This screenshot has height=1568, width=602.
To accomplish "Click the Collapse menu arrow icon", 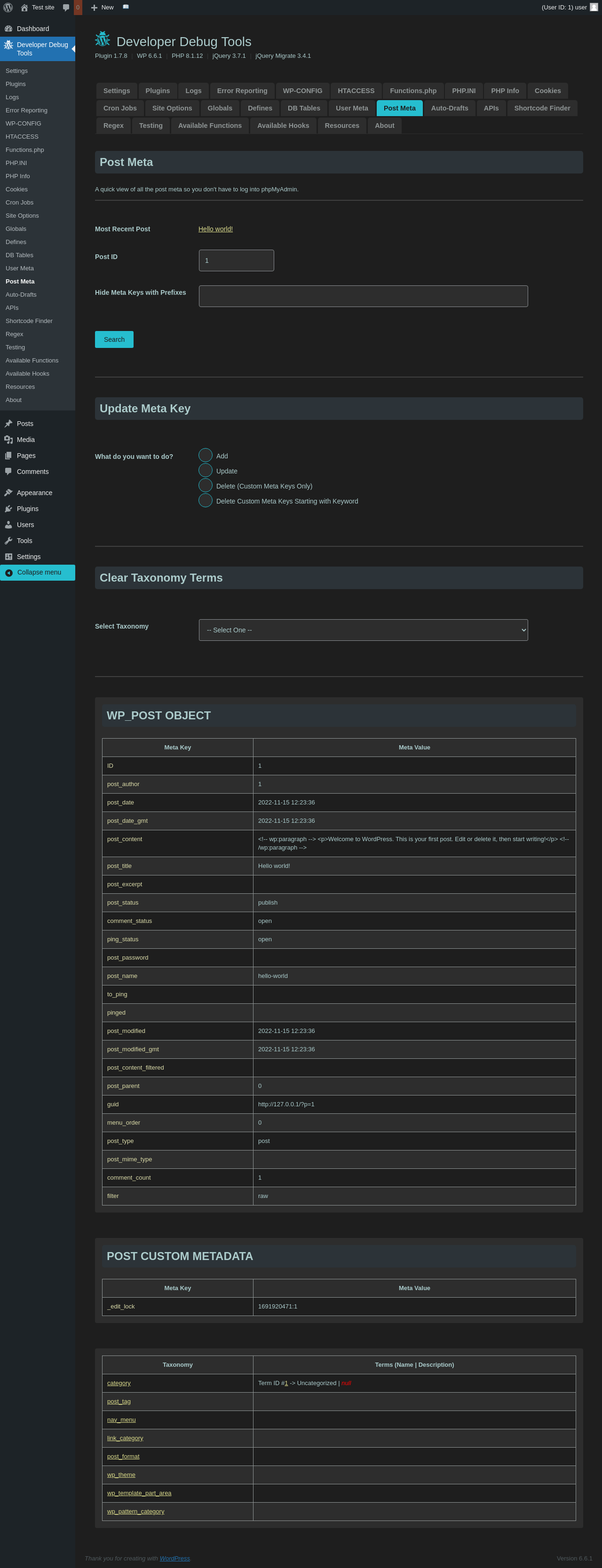I will pos(9,573).
